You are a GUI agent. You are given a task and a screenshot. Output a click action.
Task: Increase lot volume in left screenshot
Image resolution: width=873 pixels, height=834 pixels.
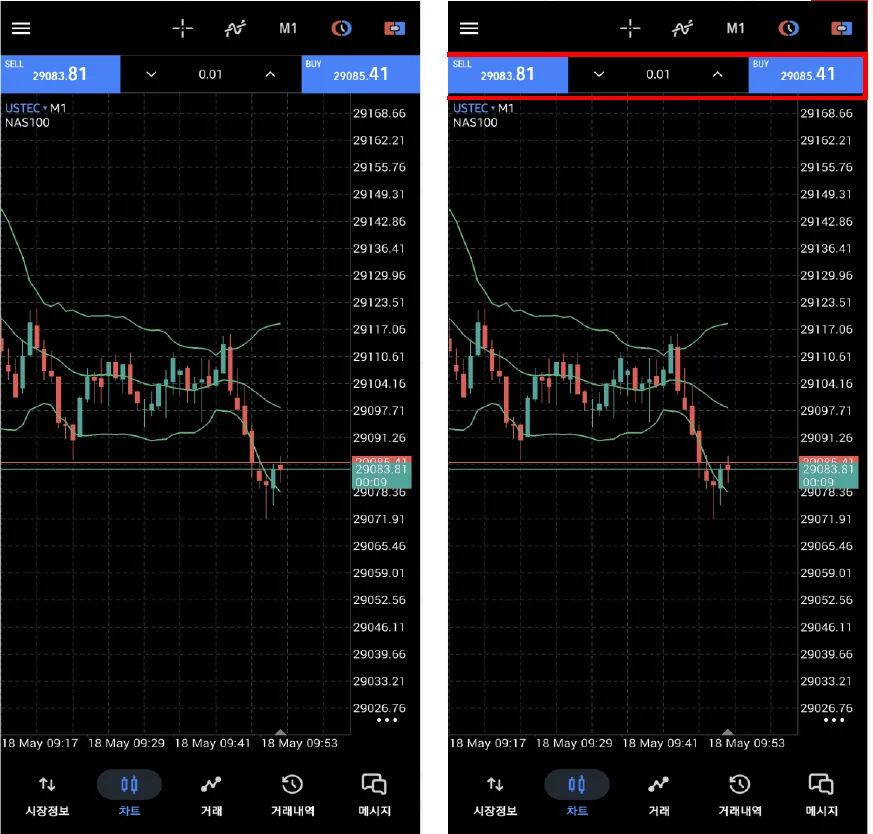(x=270, y=74)
